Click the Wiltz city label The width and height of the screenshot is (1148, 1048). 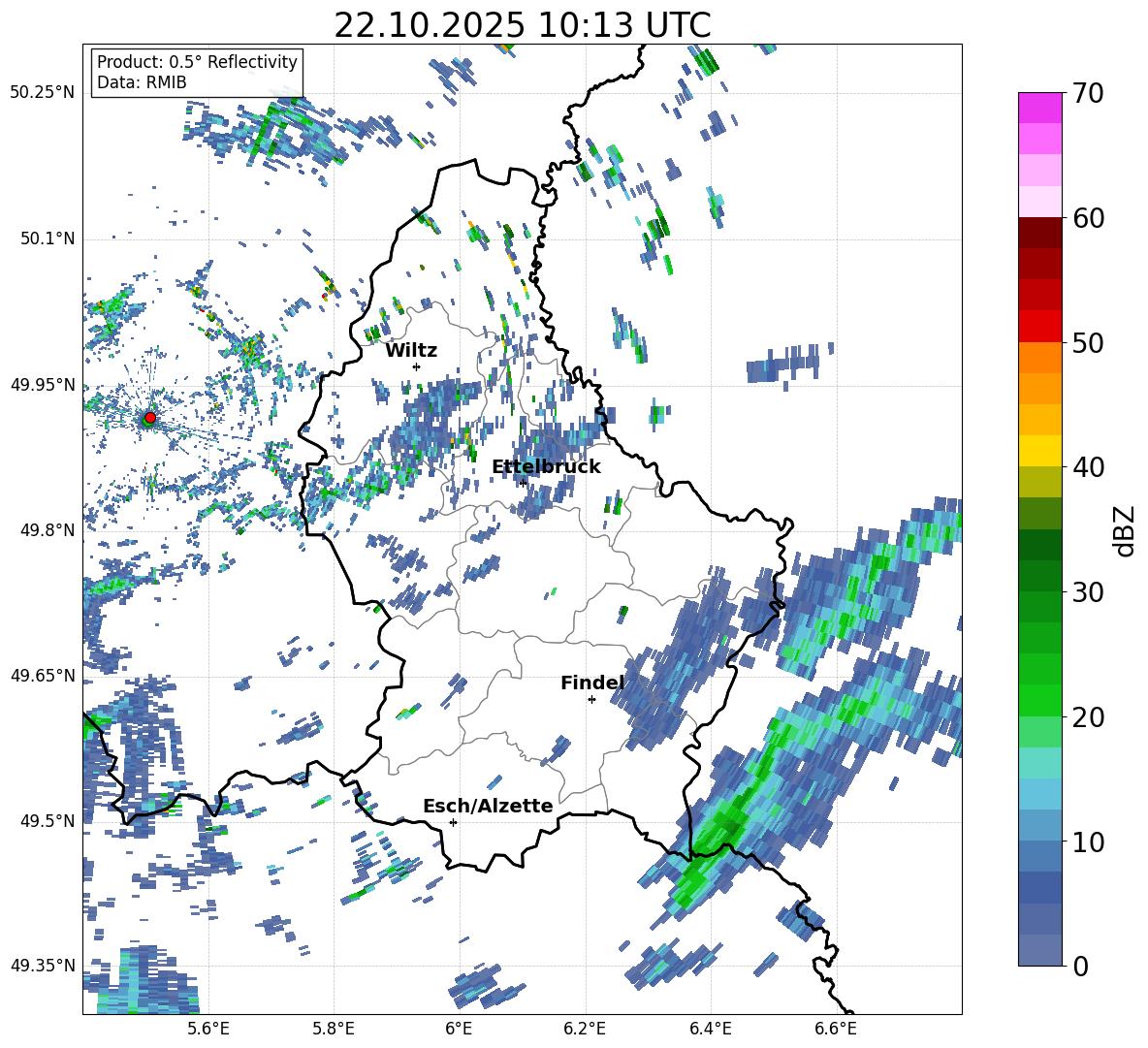[411, 351]
